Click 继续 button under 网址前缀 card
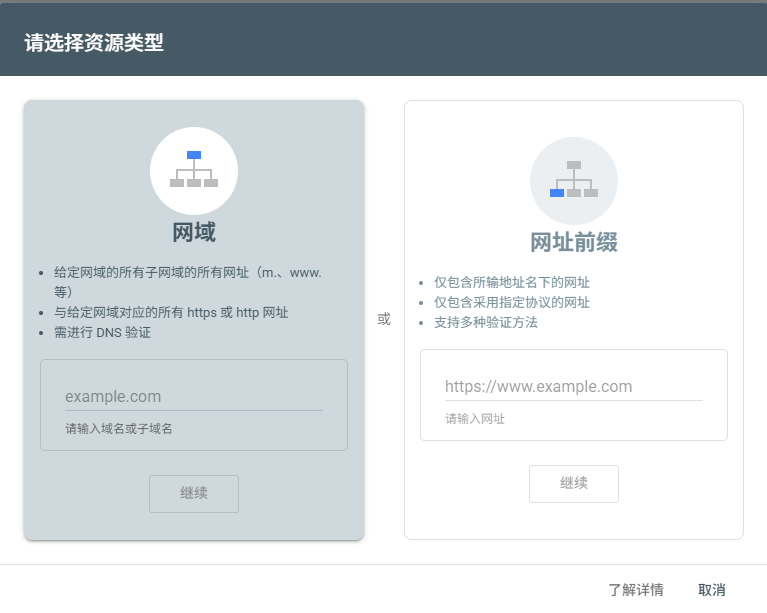 (574, 483)
